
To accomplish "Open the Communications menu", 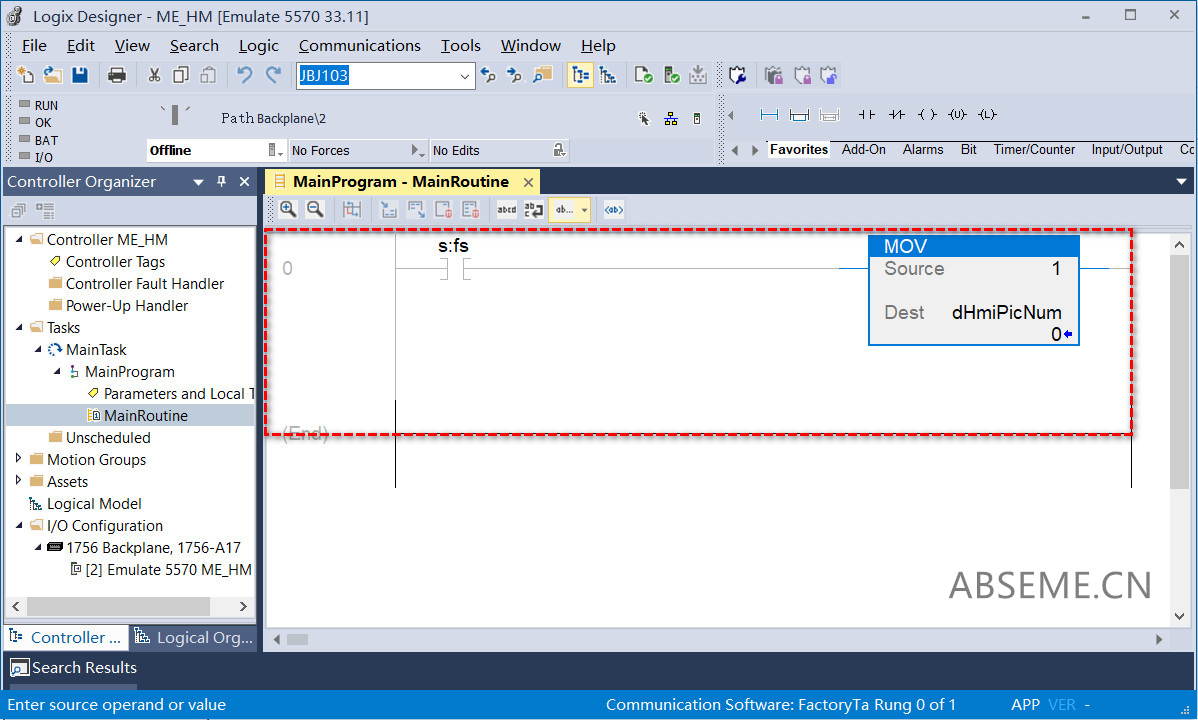I will [x=359, y=46].
